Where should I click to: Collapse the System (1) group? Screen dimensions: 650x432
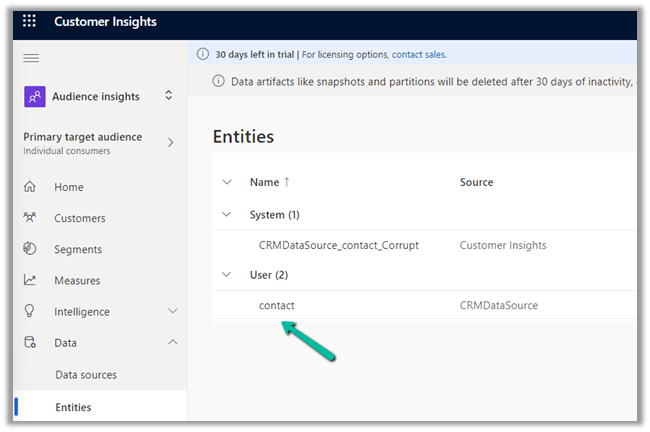(227, 214)
